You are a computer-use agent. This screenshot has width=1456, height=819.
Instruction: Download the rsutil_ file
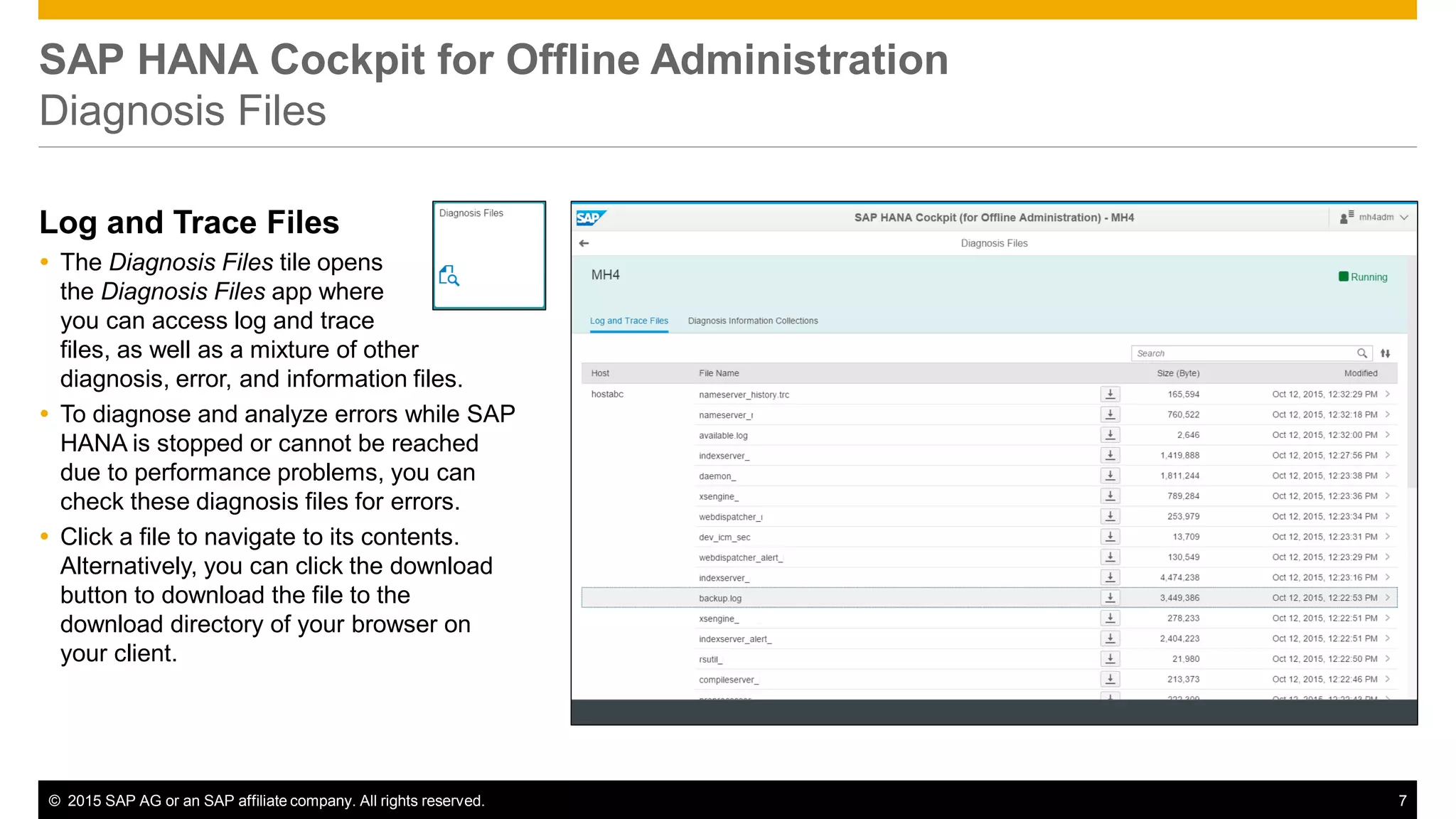[x=1110, y=659]
